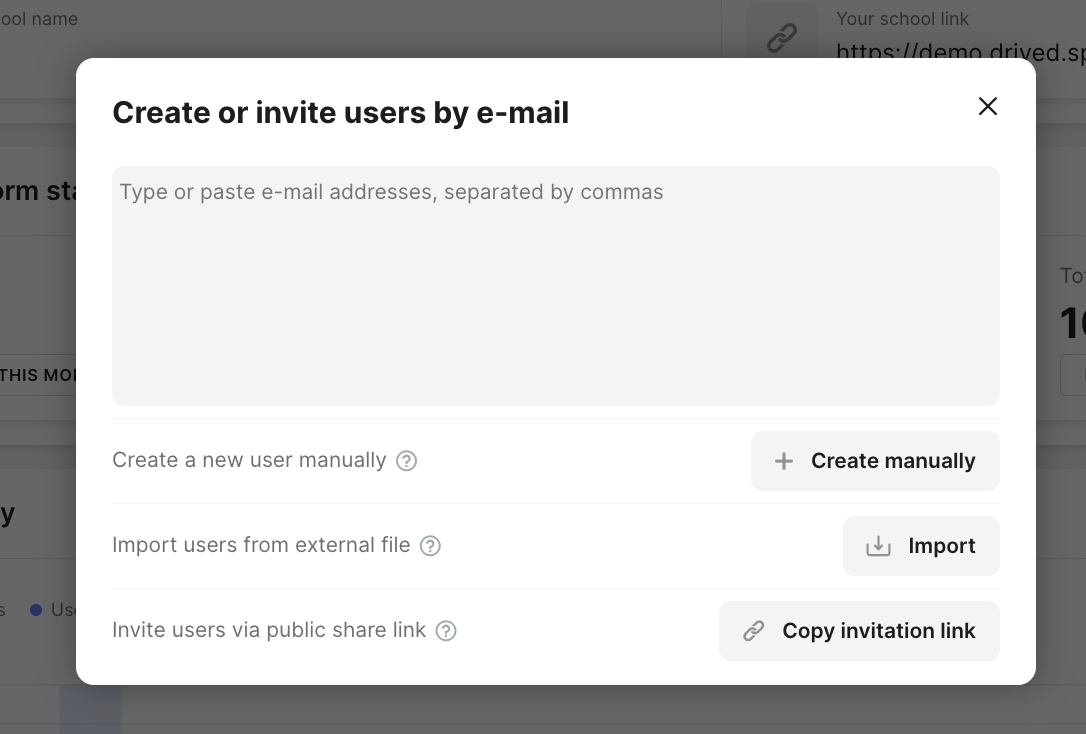
Task: Click help icon beside Create a new user manually
Action: click(406, 461)
